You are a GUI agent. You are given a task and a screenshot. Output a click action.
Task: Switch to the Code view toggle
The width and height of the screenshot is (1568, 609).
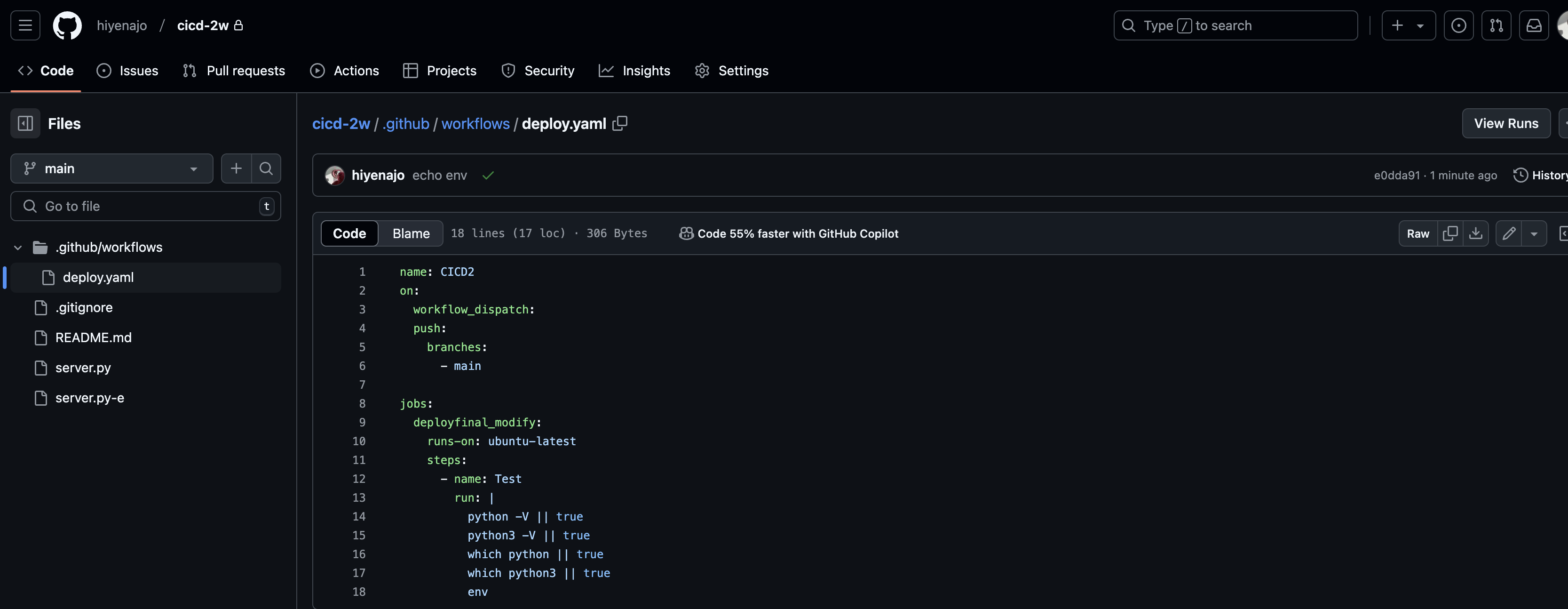tap(349, 233)
